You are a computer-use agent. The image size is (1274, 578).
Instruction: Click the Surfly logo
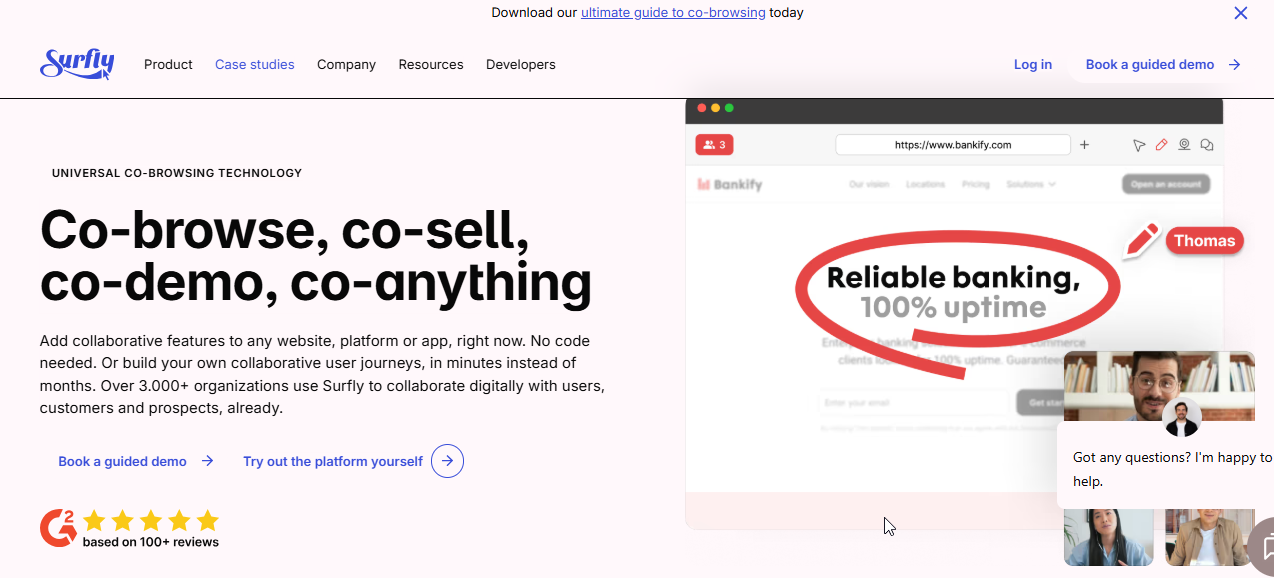click(x=76, y=64)
